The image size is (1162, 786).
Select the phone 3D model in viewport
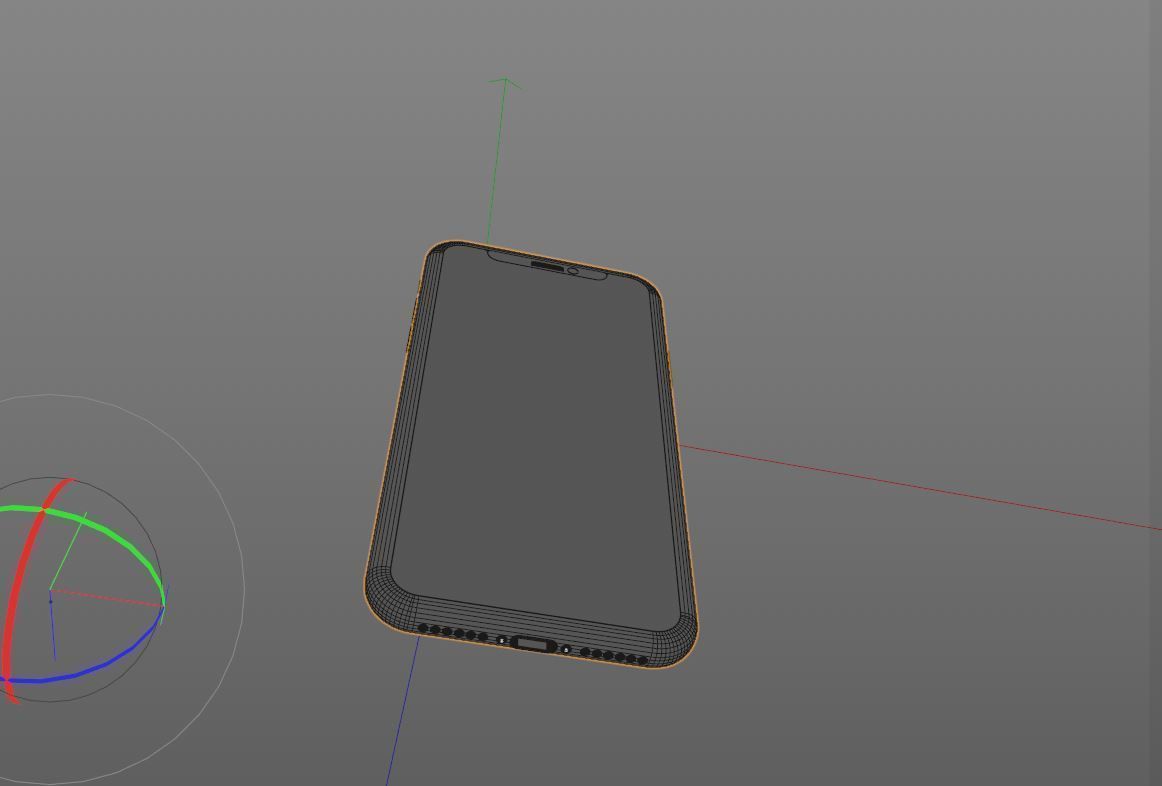tap(531, 453)
